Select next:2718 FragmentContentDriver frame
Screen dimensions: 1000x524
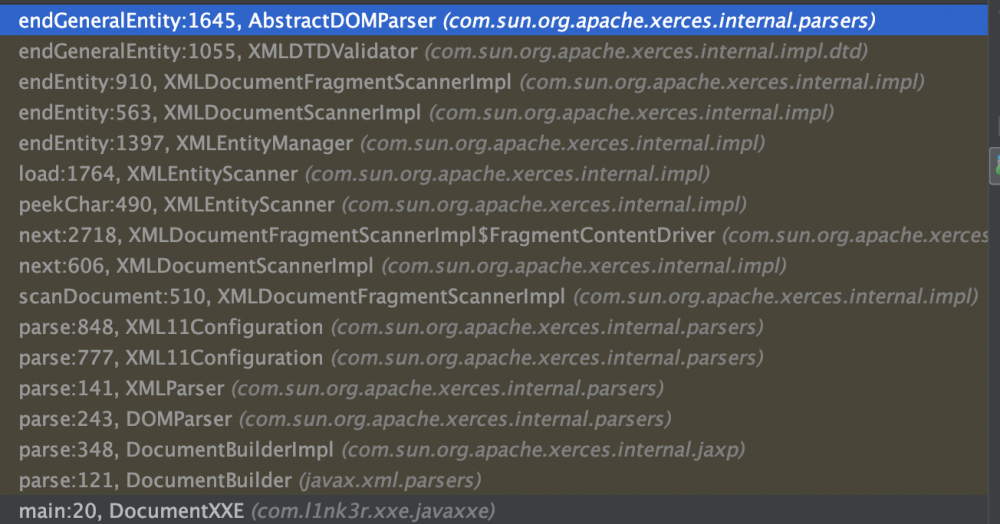pos(366,236)
